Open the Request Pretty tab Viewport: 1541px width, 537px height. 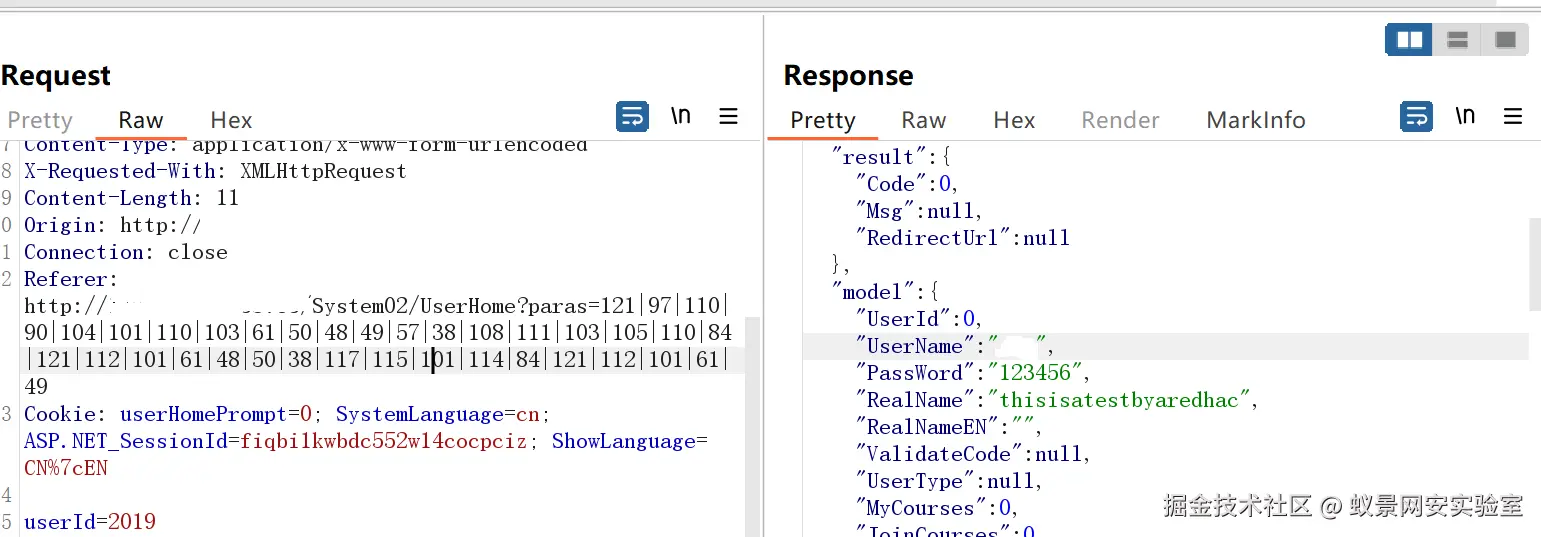[x=40, y=120]
